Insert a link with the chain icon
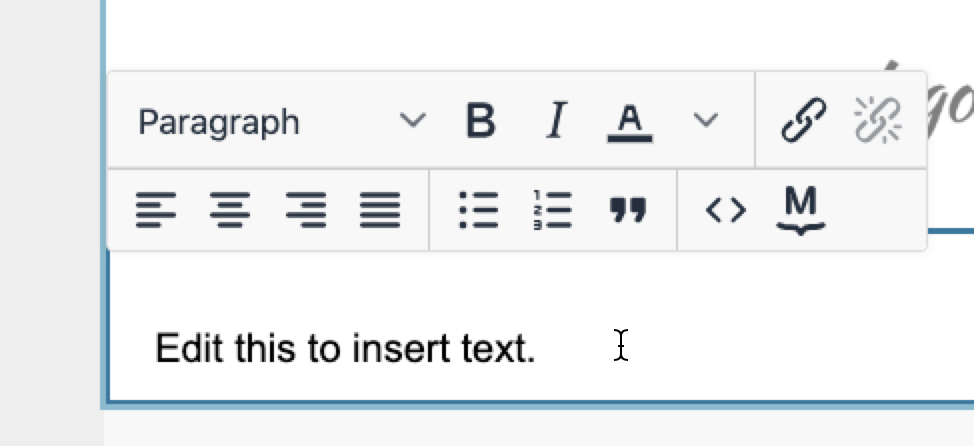Viewport: 974px width, 446px height. pyautogui.click(x=803, y=121)
